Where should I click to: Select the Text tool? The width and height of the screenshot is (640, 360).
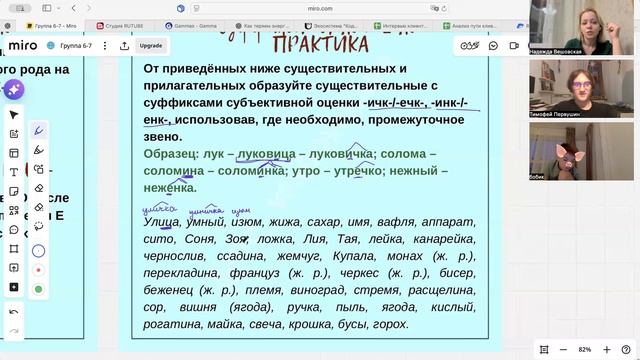[14, 172]
